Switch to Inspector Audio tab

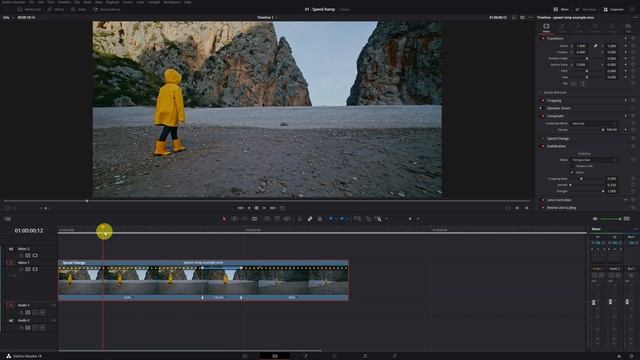(x=562, y=28)
